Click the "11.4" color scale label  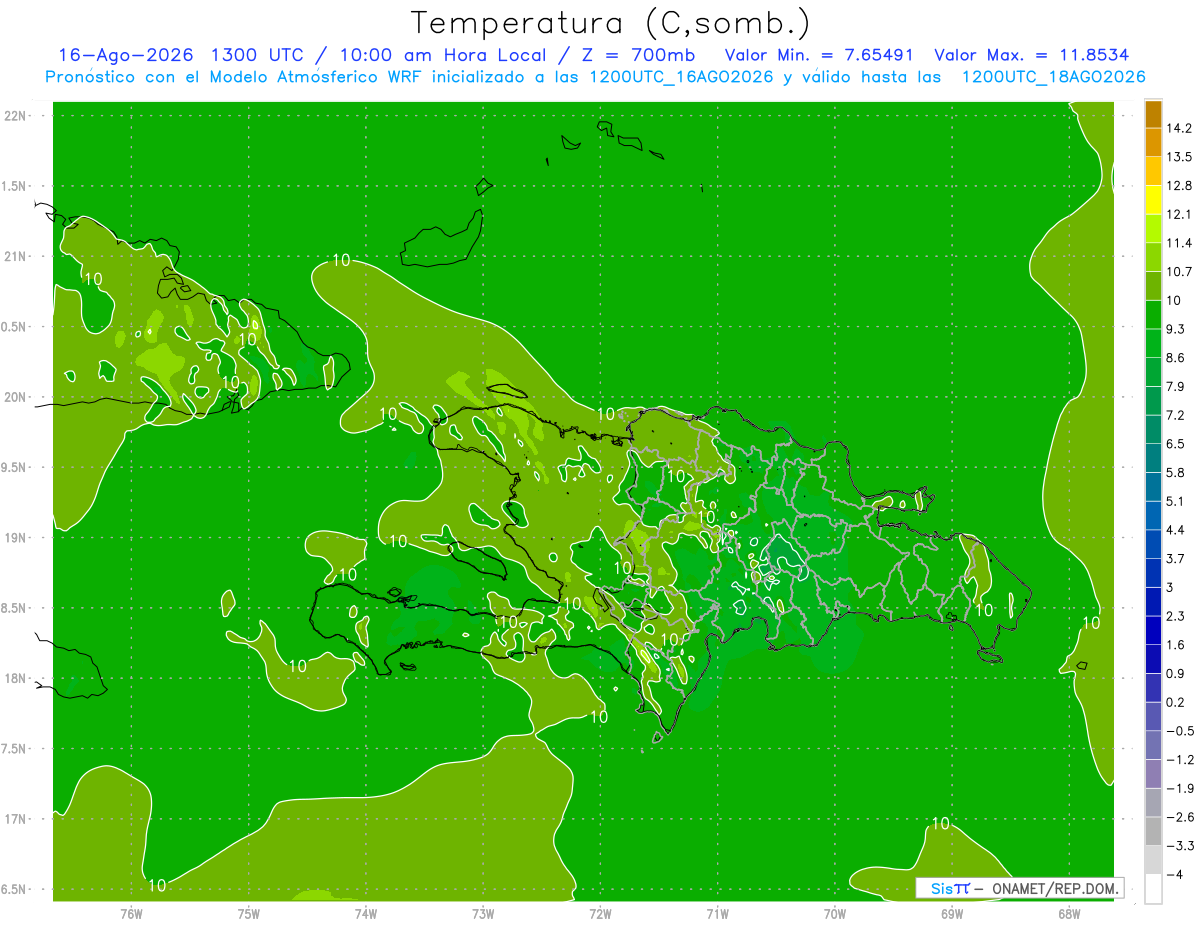pos(1179,243)
